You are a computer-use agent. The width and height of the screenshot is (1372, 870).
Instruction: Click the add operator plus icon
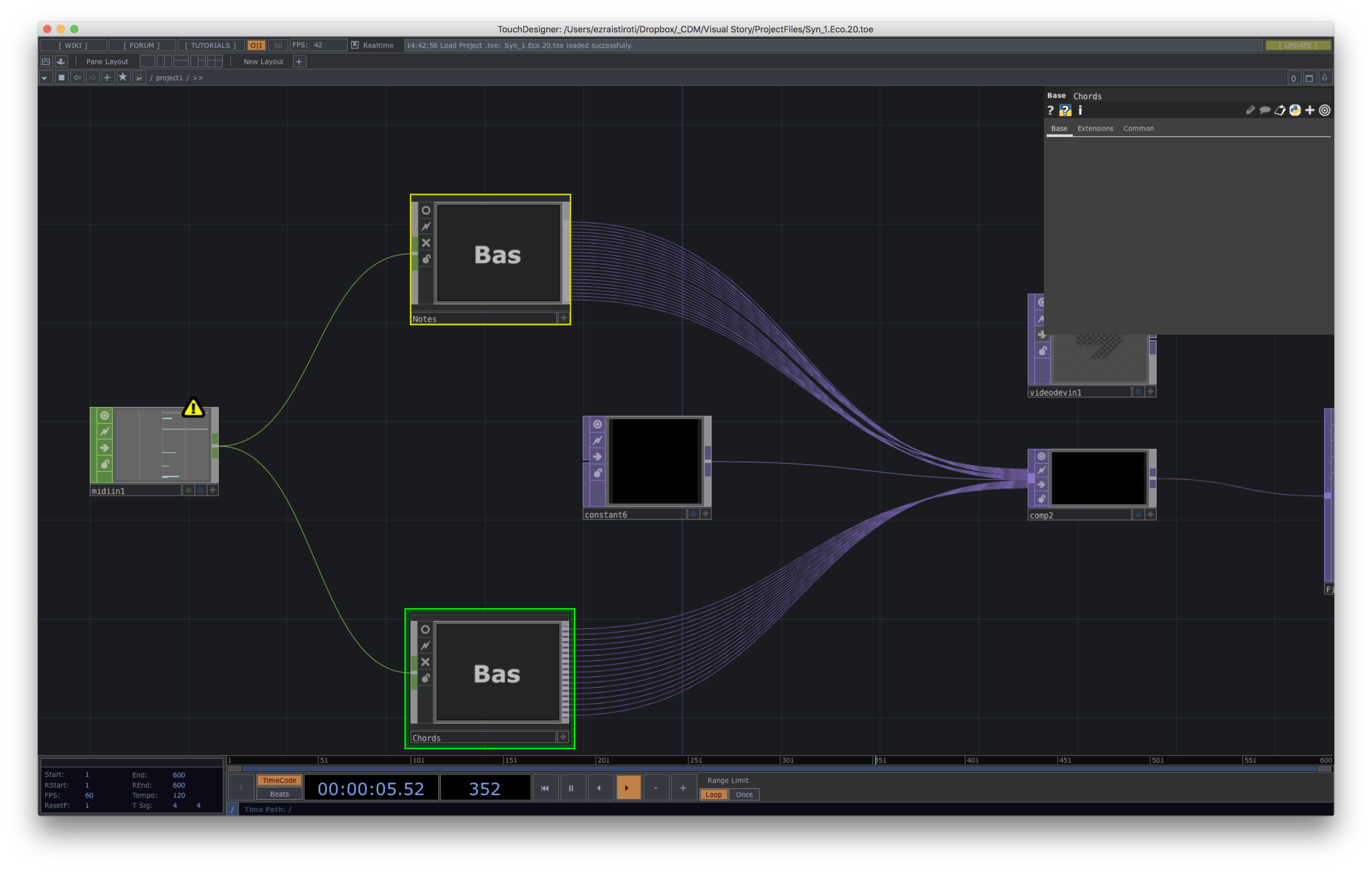tap(107, 77)
